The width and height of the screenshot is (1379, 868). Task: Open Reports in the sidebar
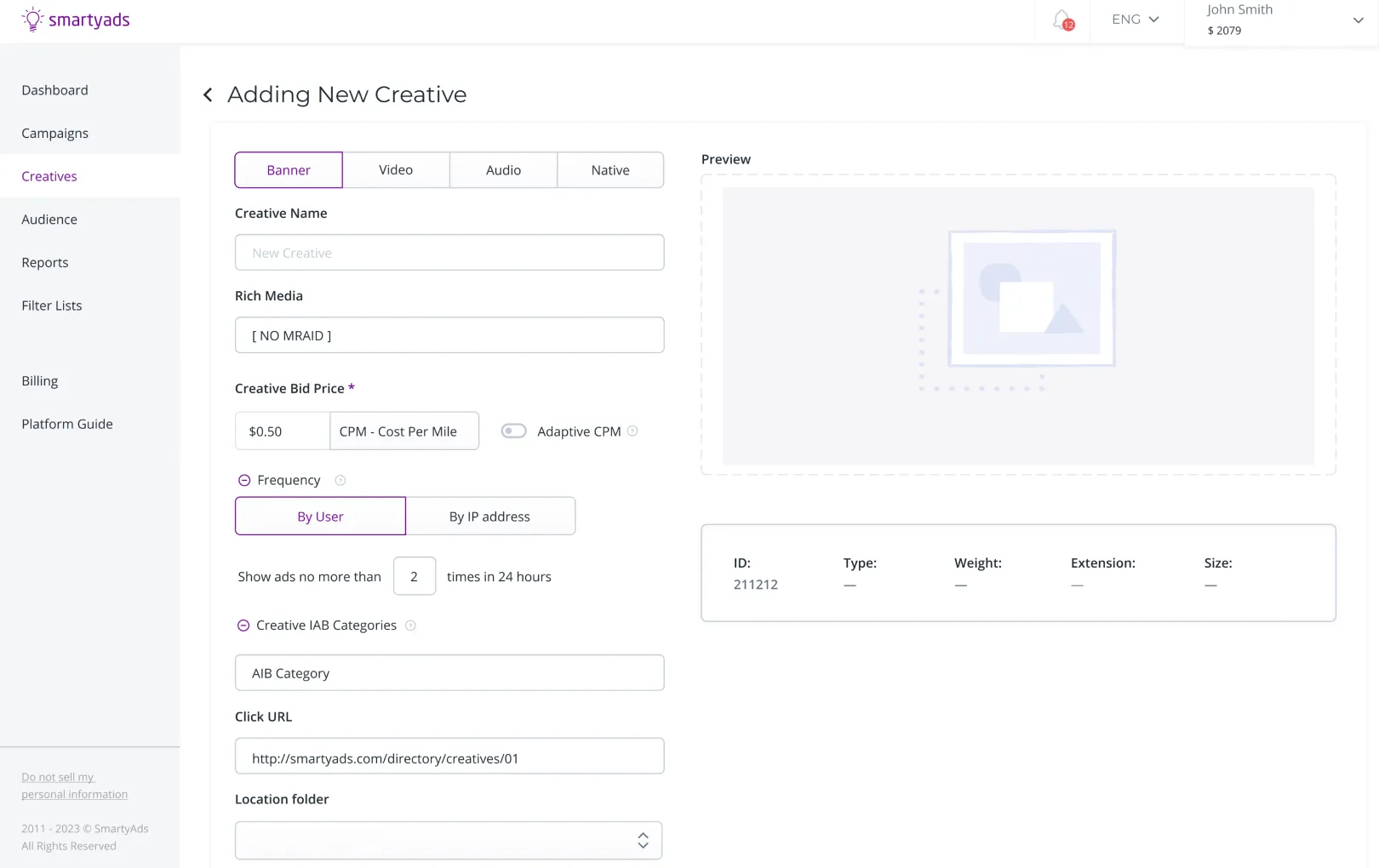(45, 263)
